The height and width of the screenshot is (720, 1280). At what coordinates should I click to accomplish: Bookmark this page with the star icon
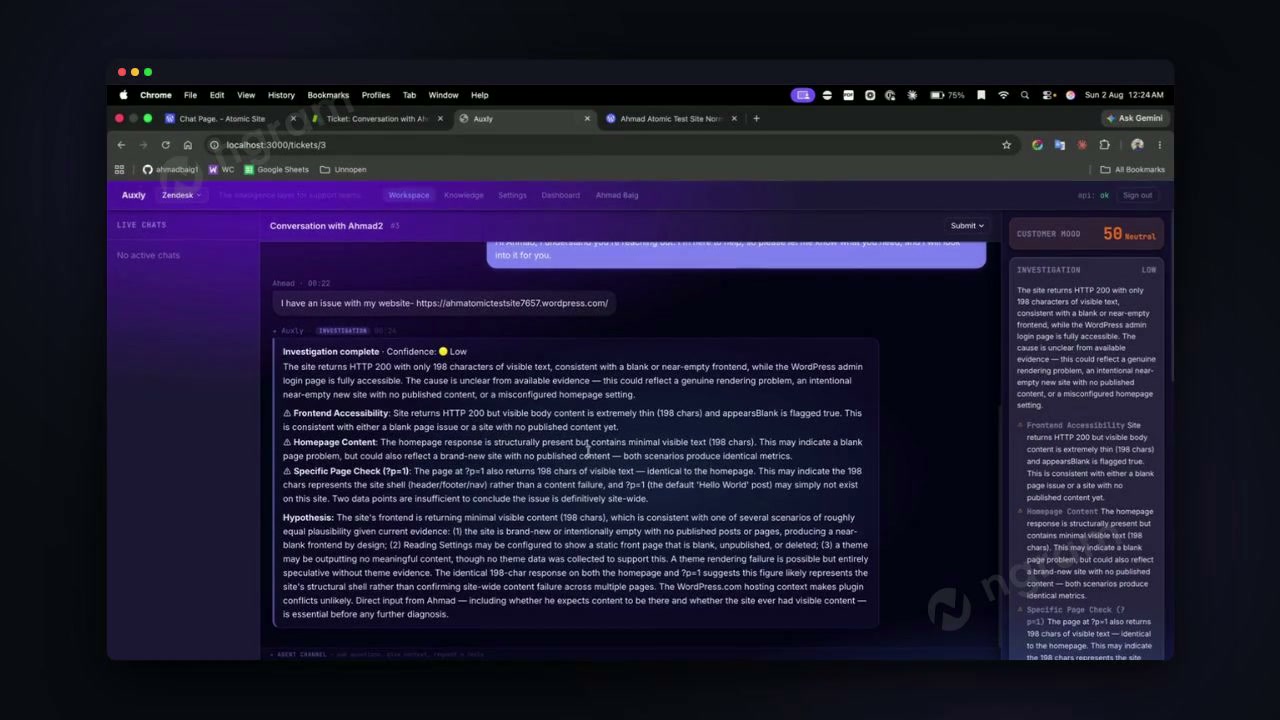coord(1006,145)
